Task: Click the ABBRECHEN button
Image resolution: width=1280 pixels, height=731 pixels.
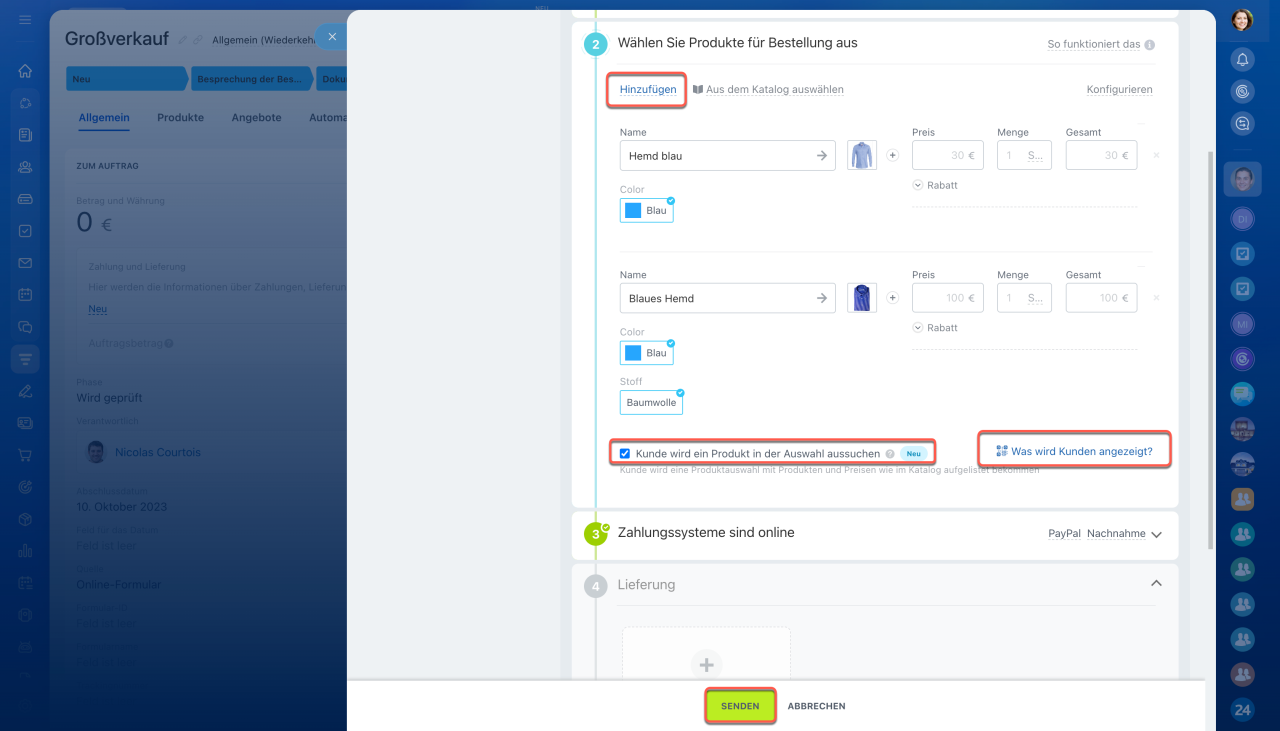Action: (816, 706)
